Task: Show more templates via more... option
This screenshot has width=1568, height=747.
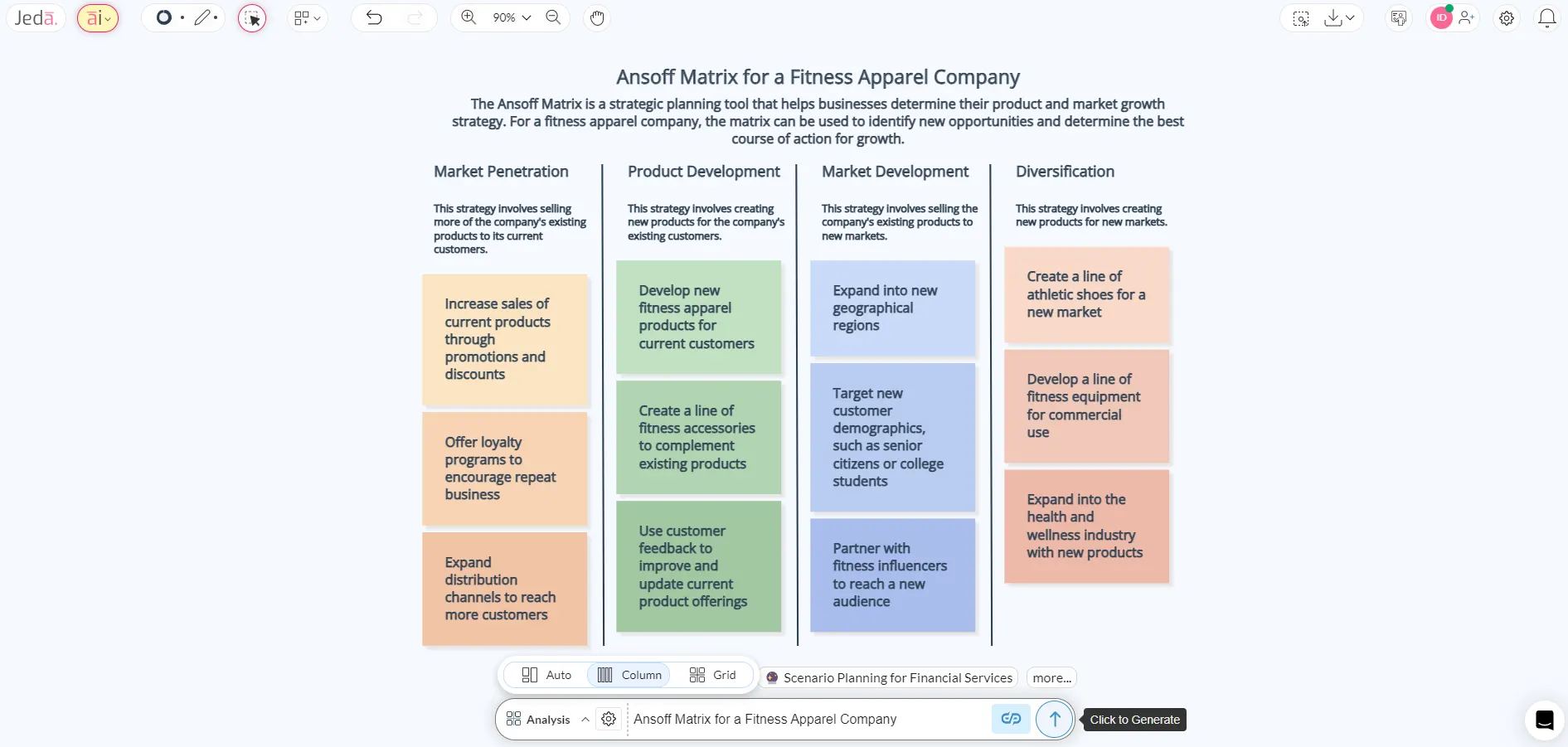Action: pos(1051,677)
